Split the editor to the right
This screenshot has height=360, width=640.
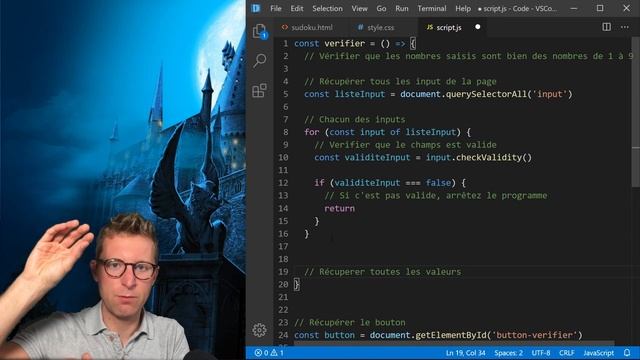(607, 27)
